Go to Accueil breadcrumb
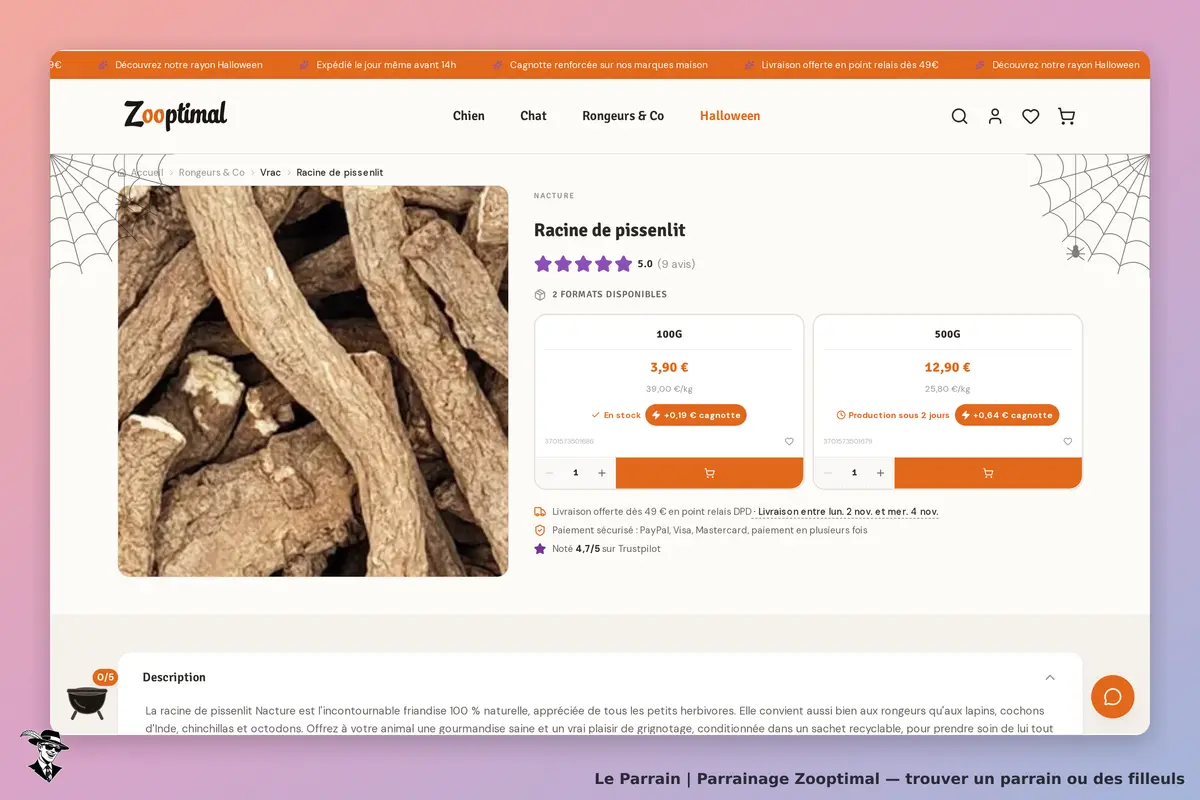 (x=147, y=172)
